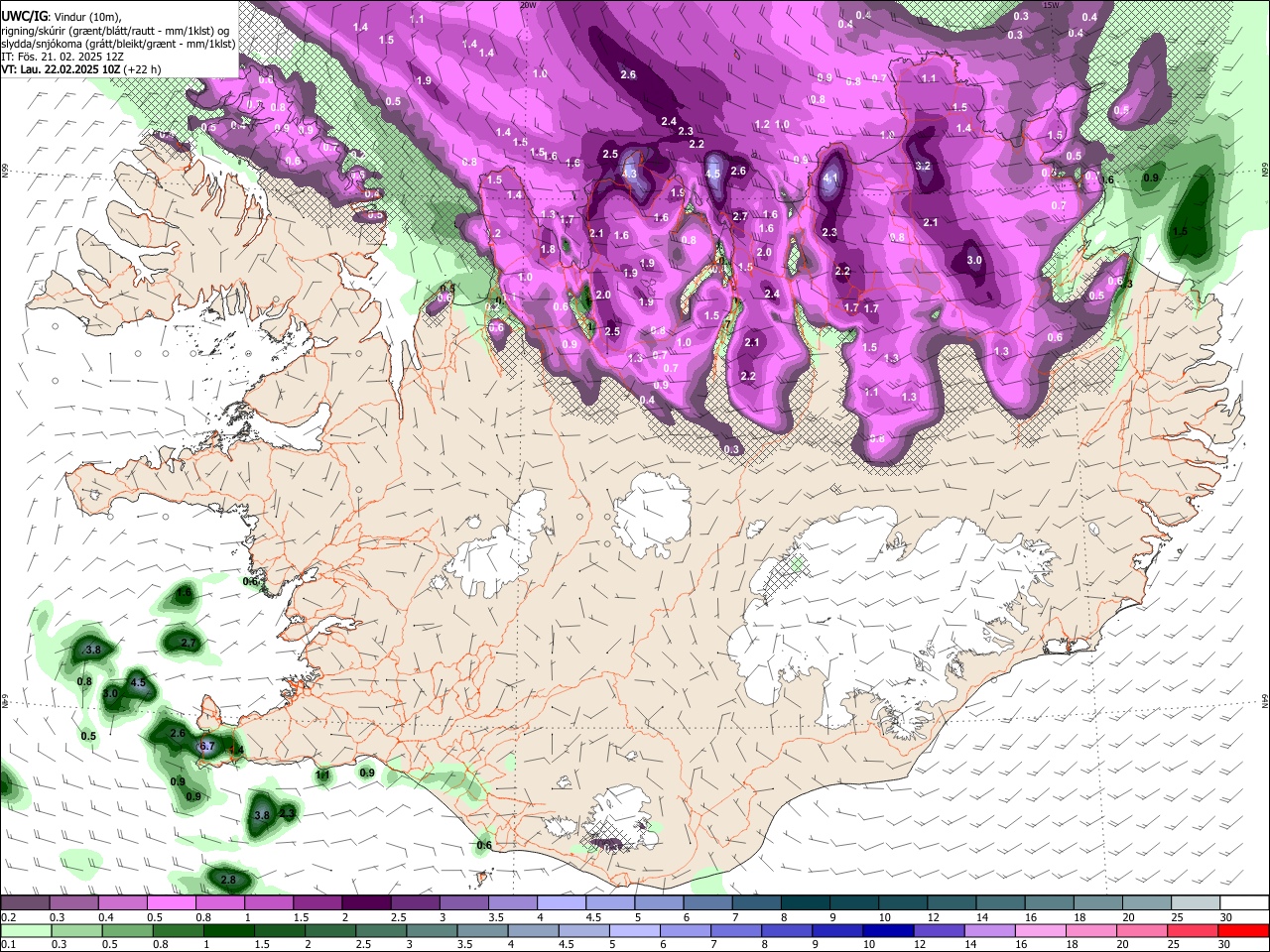Click the '6.7' precipitation value on the map
Screen dimensions: 1270x952
pos(207,746)
